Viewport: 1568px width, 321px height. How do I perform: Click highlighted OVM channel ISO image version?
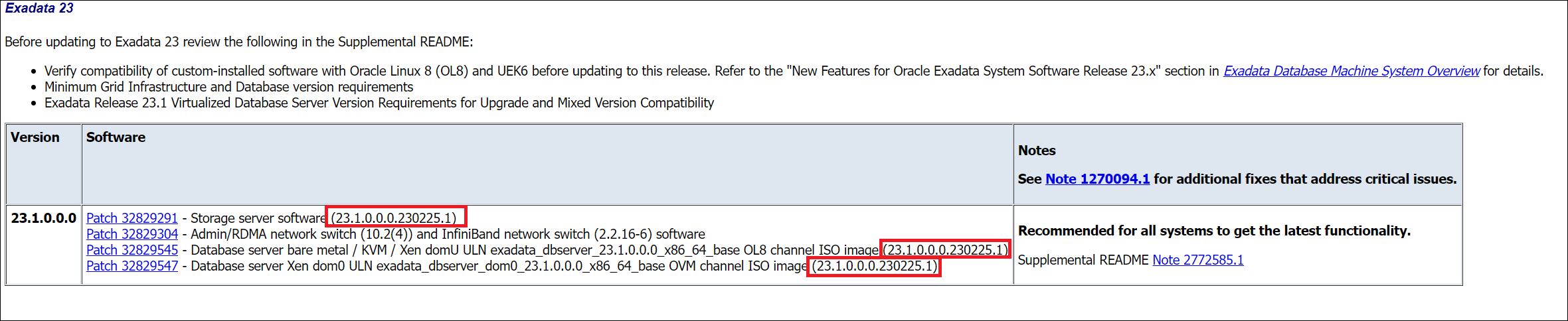pos(874,266)
